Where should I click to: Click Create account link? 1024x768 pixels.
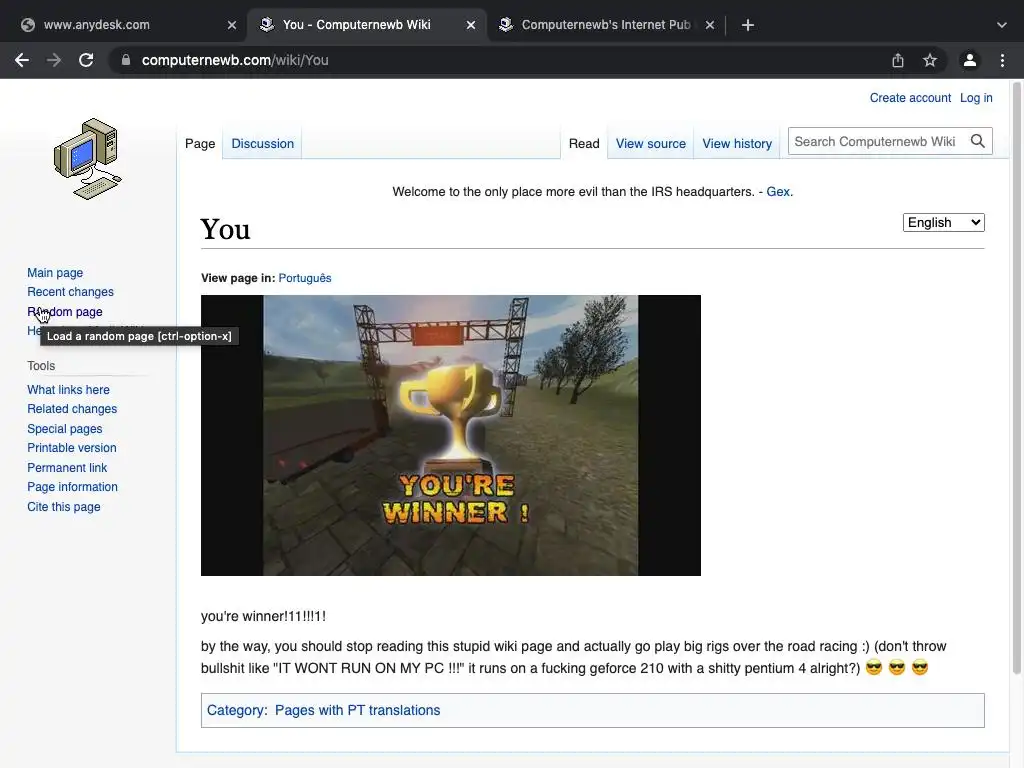(910, 98)
